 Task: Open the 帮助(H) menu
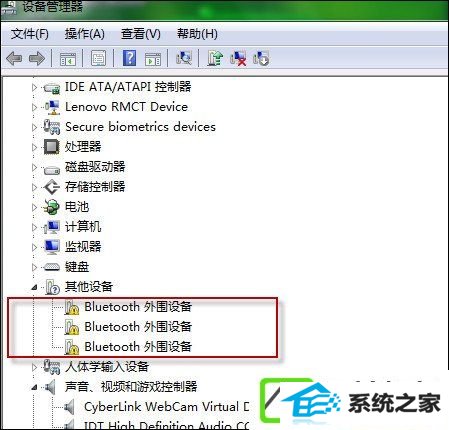[197, 34]
